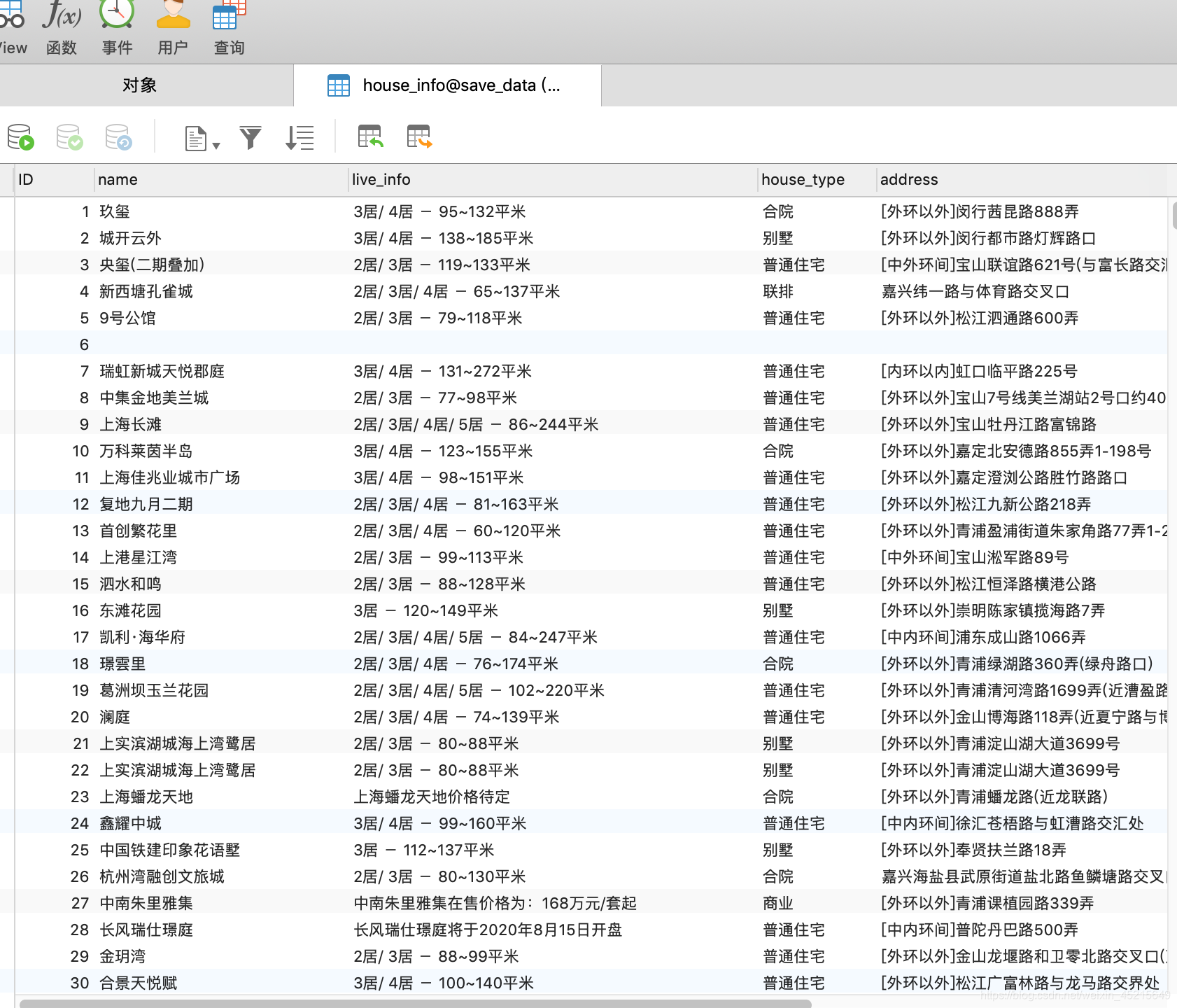Select live_info cell mentioning 168万元/套起
Screen dimensions: 1177x1008
point(495,903)
